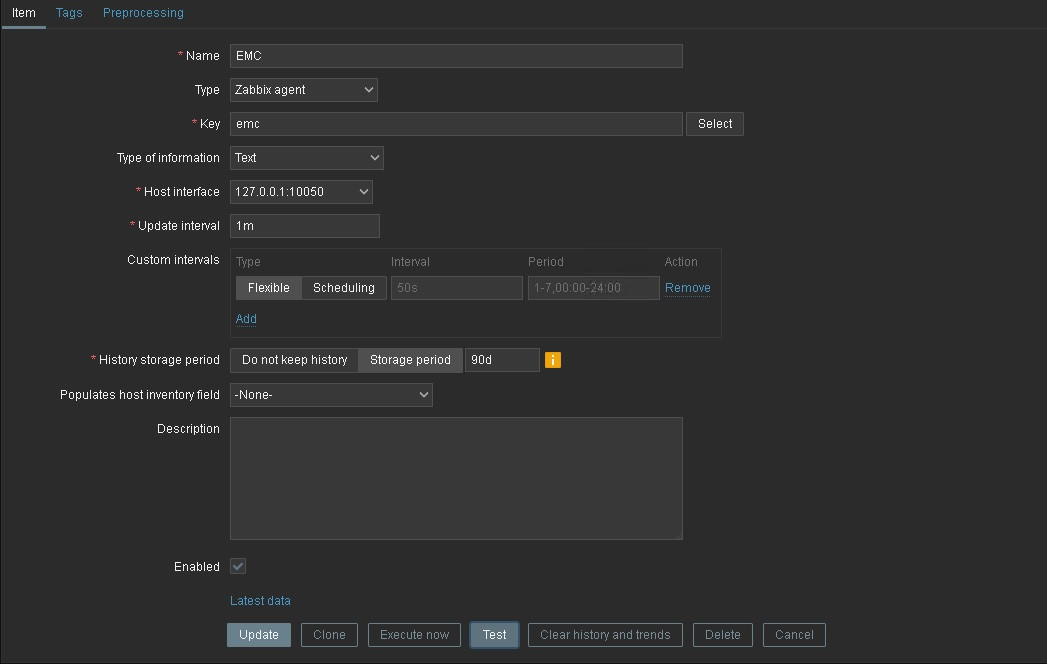Click the Test button
1047x664 pixels.
point(494,635)
